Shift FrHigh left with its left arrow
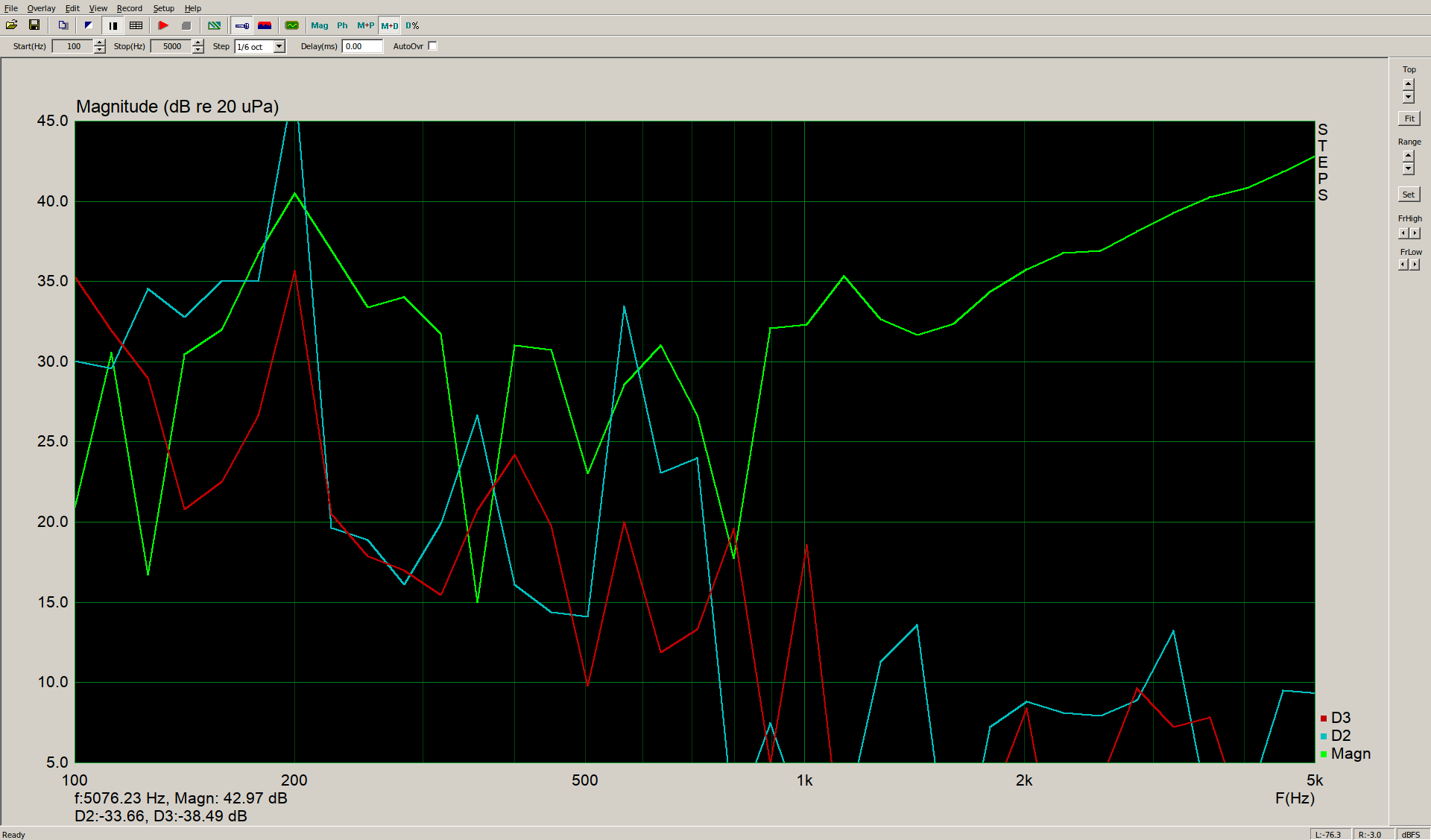1431x840 pixels. (1403, 233)
